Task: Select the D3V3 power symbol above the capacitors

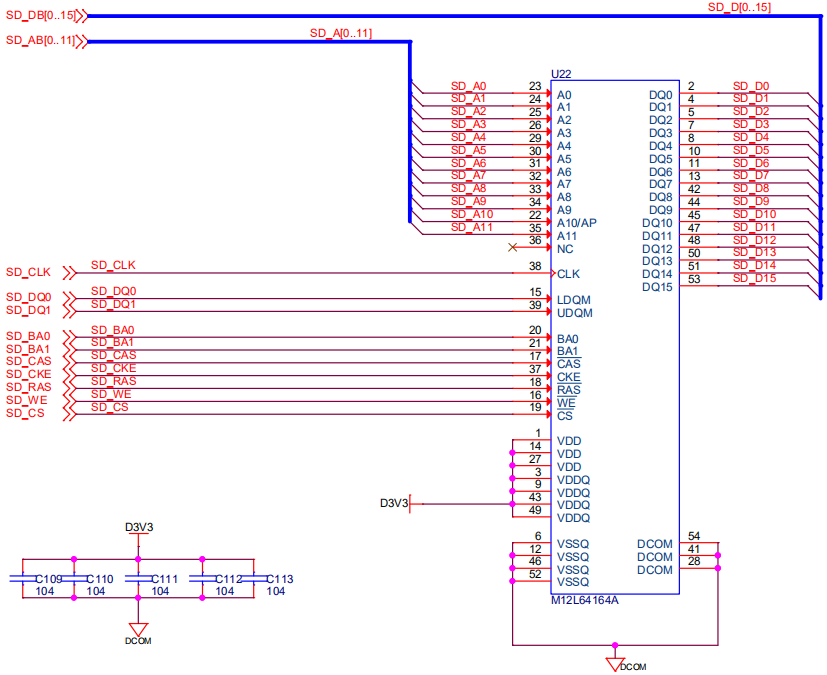Action: (x=138, y=528)
